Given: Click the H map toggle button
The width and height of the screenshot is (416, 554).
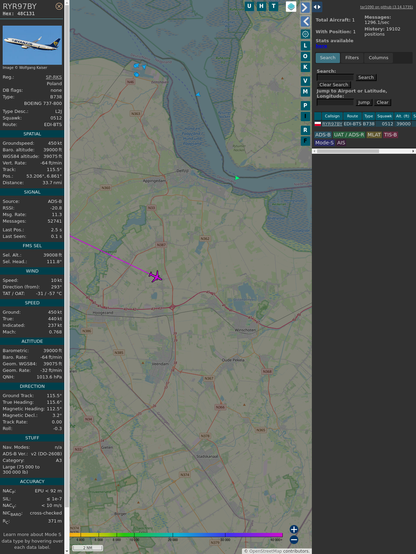Looking at the screenshot, I should click(261, 6).
